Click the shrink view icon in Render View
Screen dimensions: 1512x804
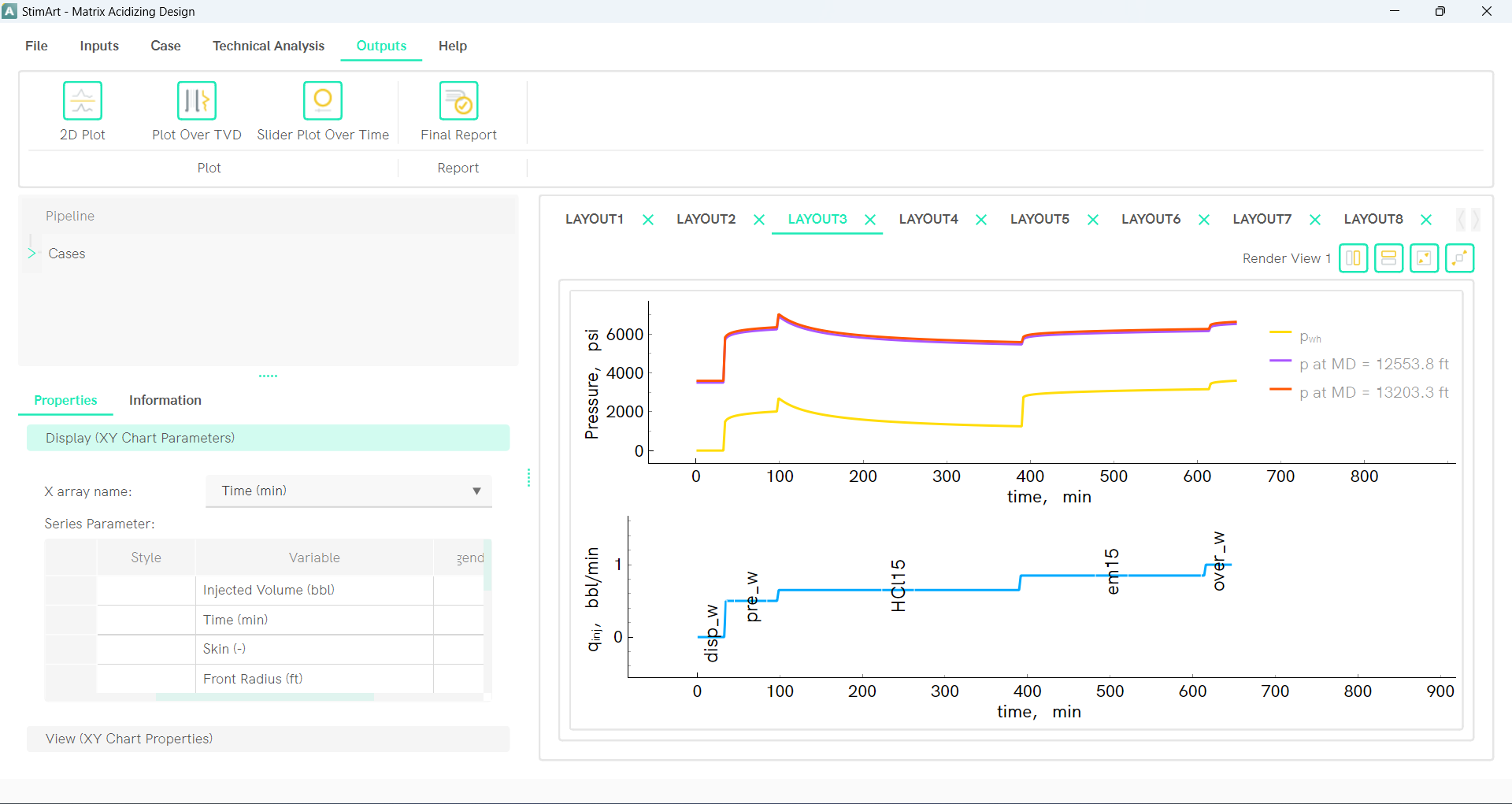1424,258
